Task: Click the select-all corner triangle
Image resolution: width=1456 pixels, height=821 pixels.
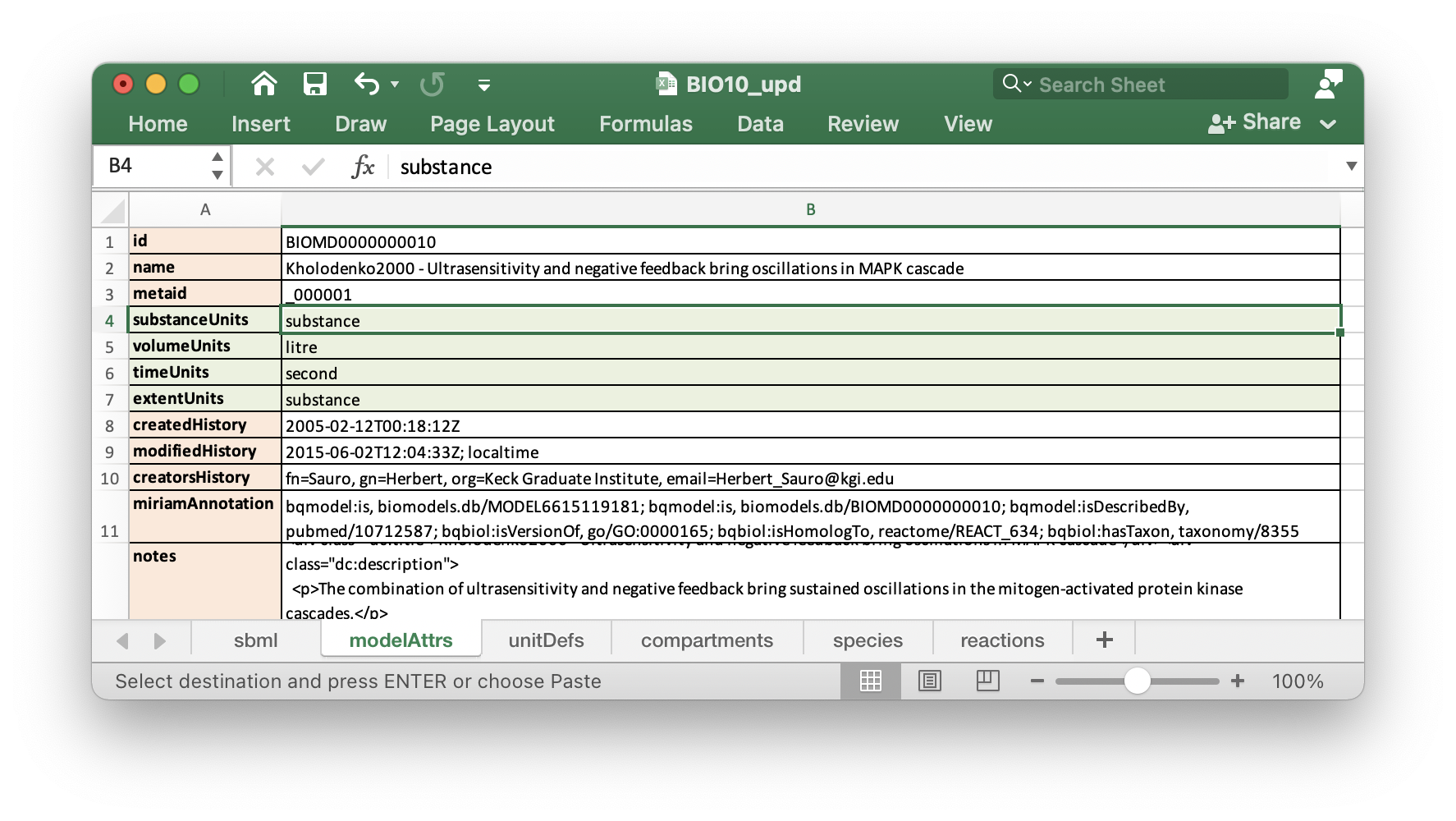Action: [x=112, y=210]
